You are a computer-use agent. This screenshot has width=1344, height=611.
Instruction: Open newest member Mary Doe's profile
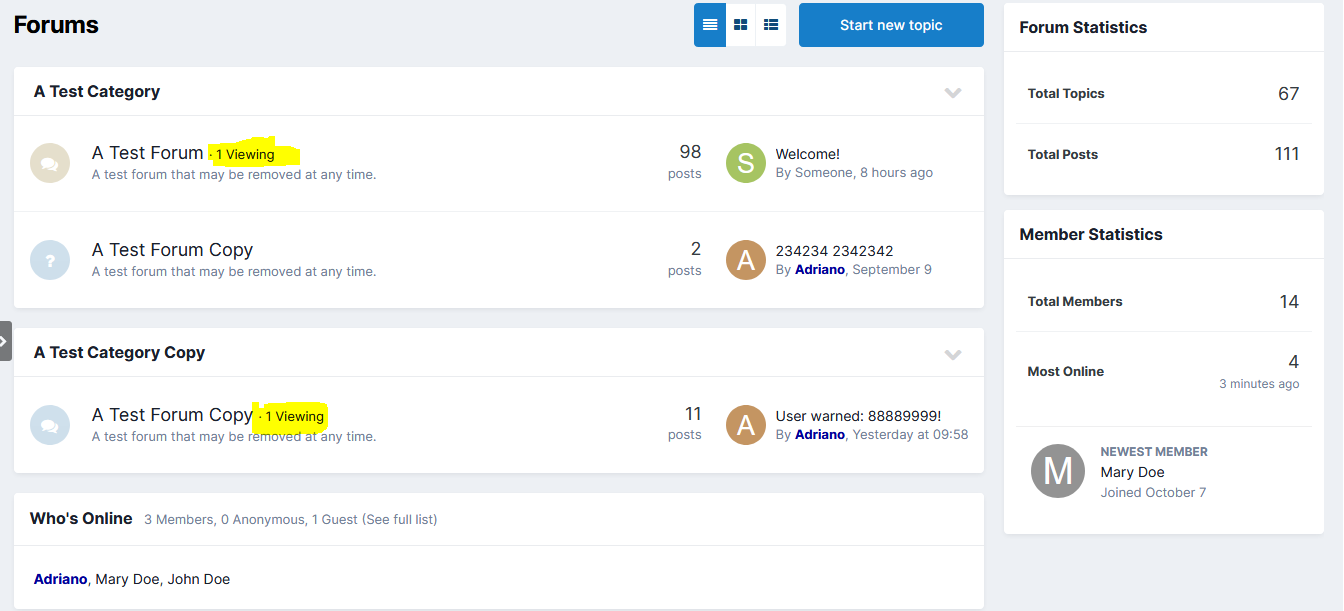click(1132, 472)
